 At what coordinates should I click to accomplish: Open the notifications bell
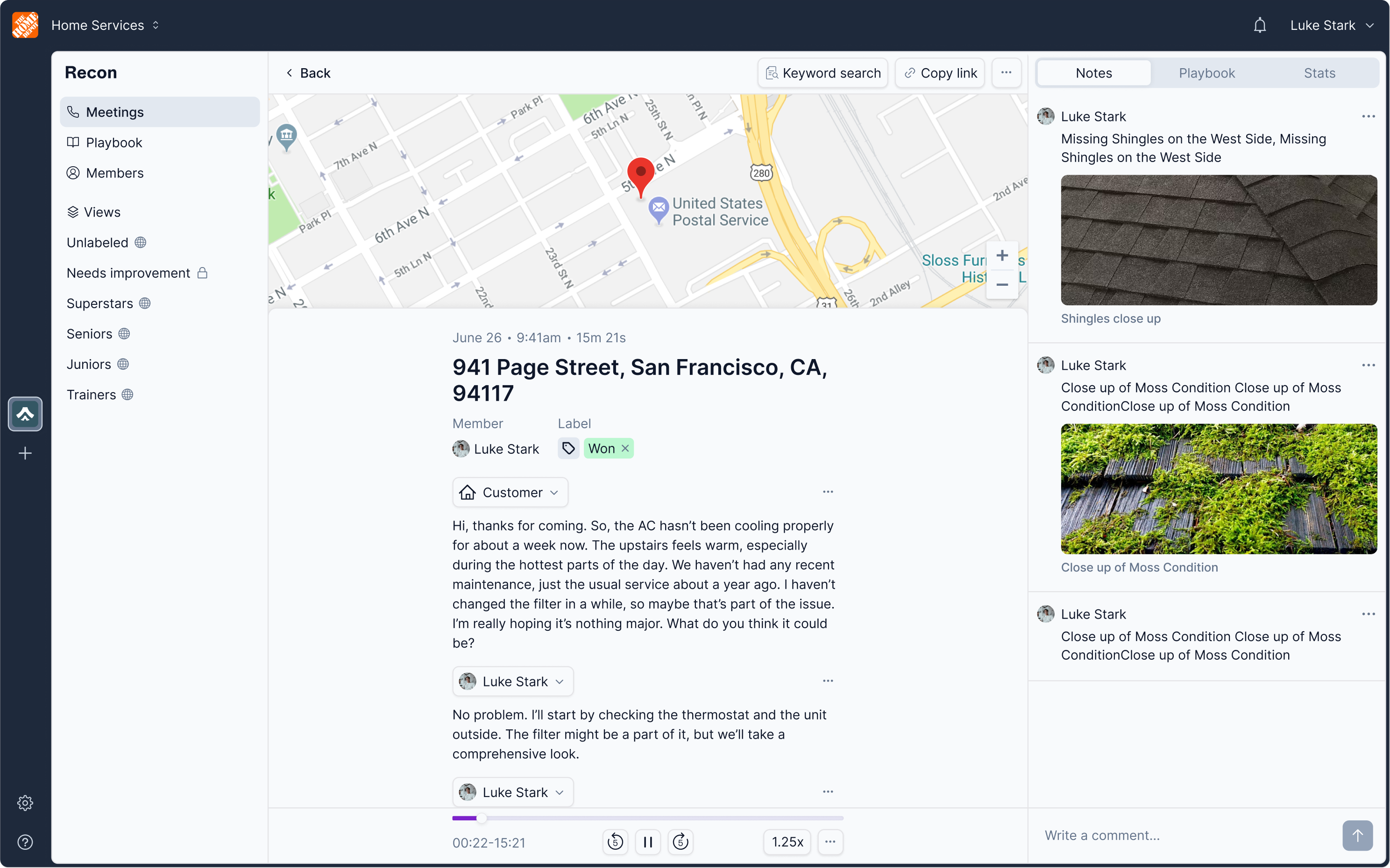(1259, 25)
